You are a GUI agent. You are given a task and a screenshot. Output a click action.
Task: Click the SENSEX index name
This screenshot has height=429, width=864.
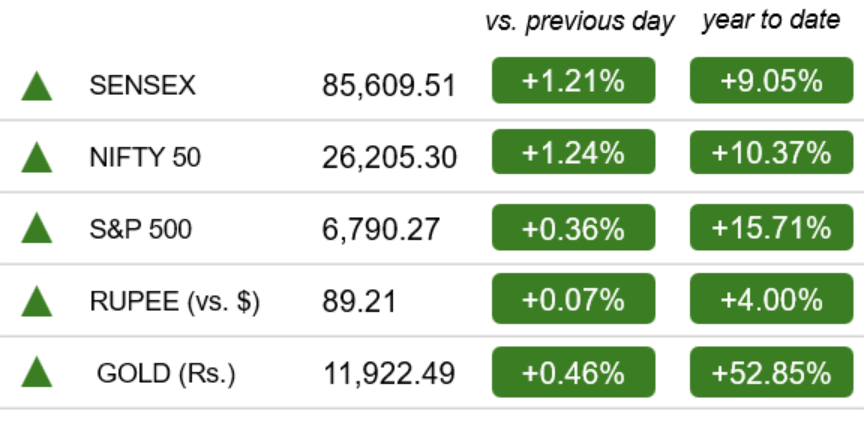[142, 86]
